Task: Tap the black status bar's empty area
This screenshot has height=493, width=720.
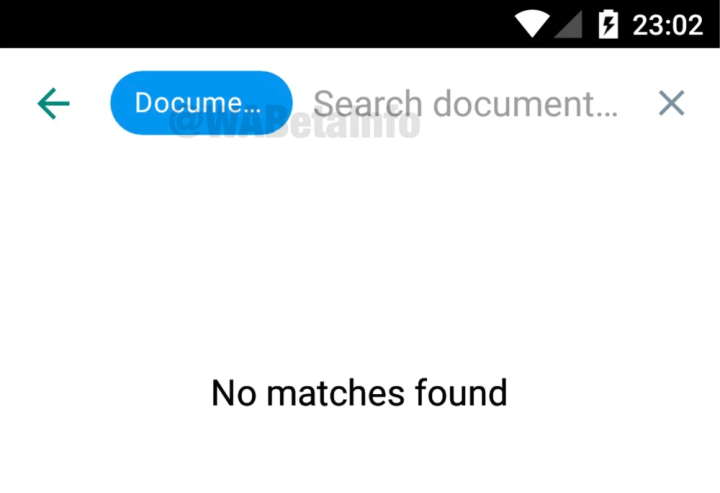Action: (x=253, y=24)
